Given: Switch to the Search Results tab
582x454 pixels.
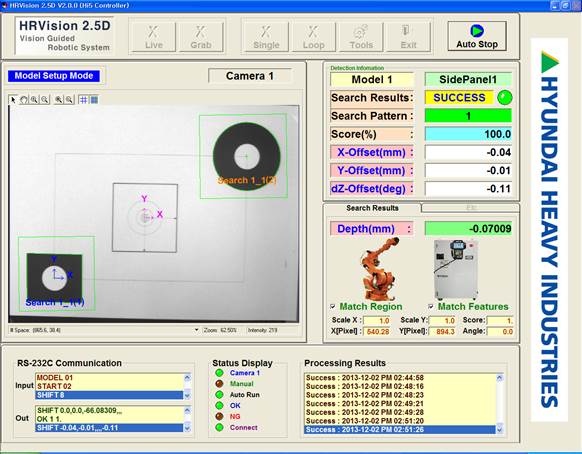Looking at the screenshot, I should coord(372,208).
